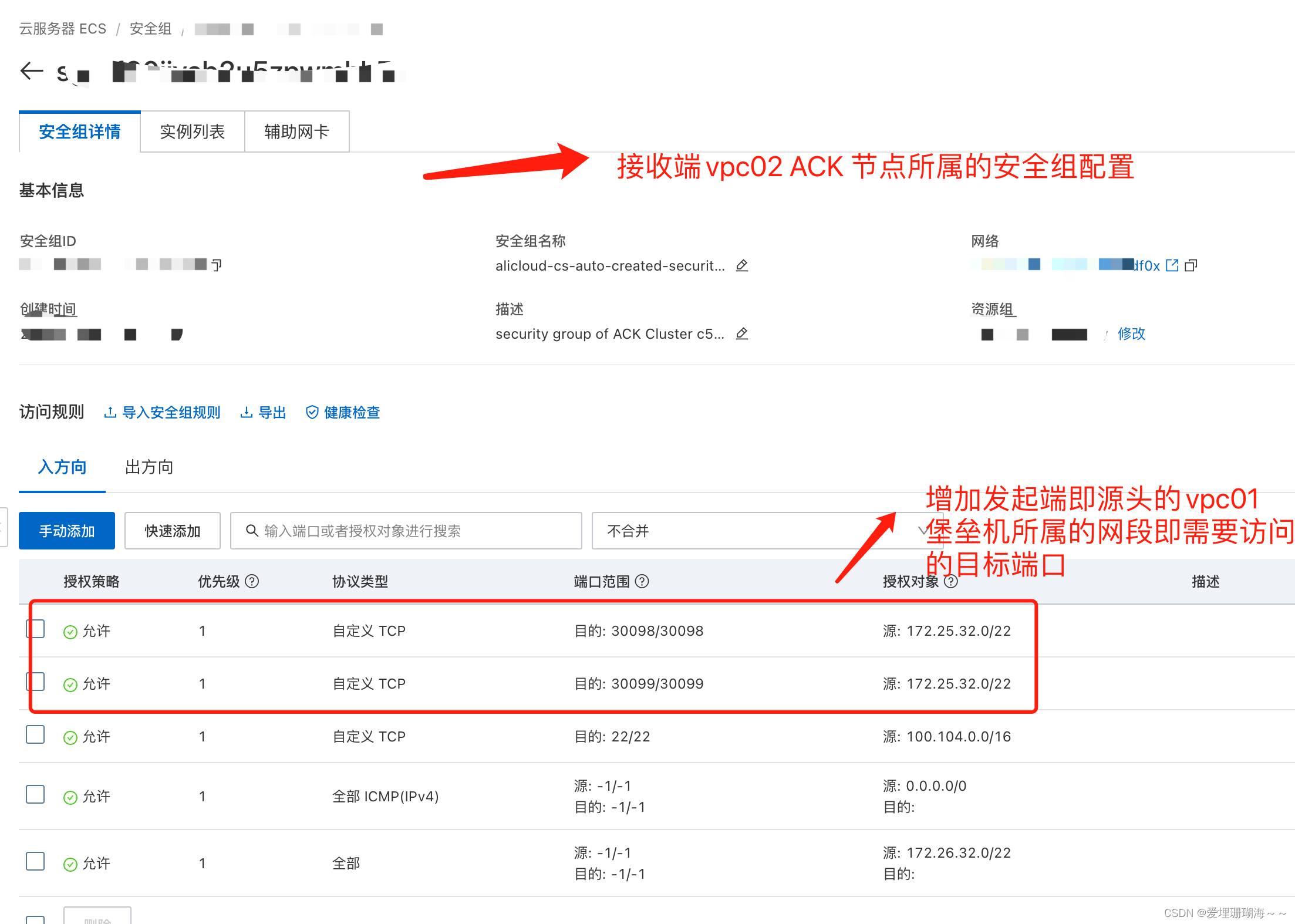Click 手动添加 button
1295x924 pixels.
click(67, 531)
